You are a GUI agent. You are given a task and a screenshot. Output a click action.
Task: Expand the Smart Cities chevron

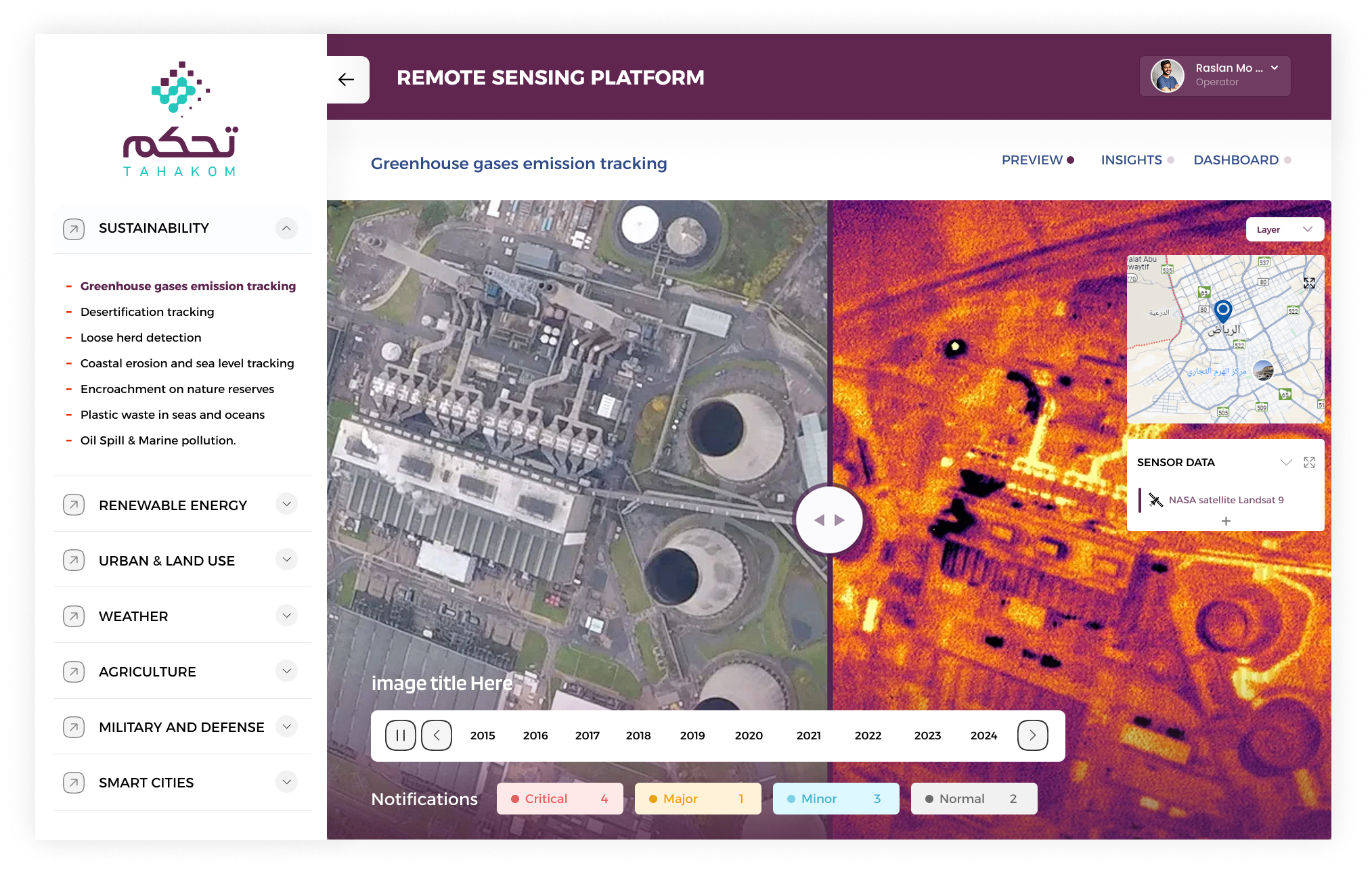[x=287, y=781]
